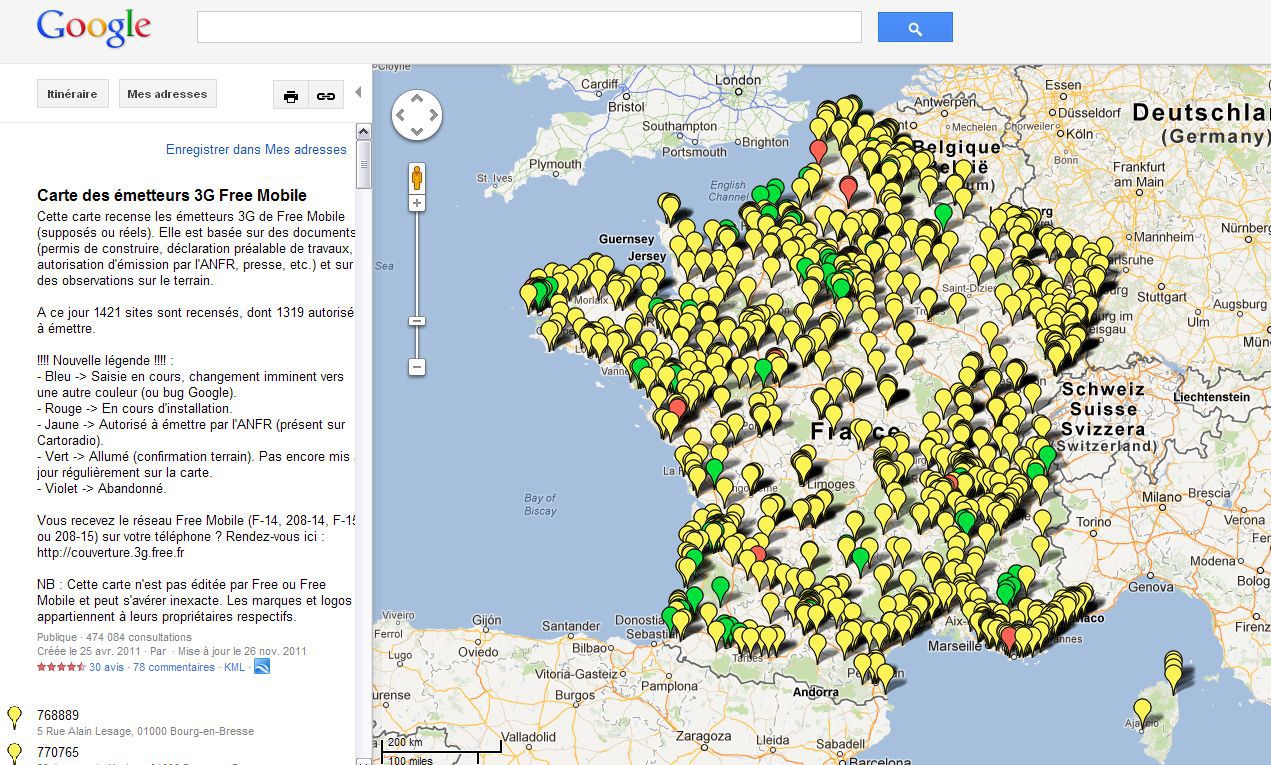Collapse the left side panel arrow
The image size is (1271, 765).
click(x=359, y=93)
